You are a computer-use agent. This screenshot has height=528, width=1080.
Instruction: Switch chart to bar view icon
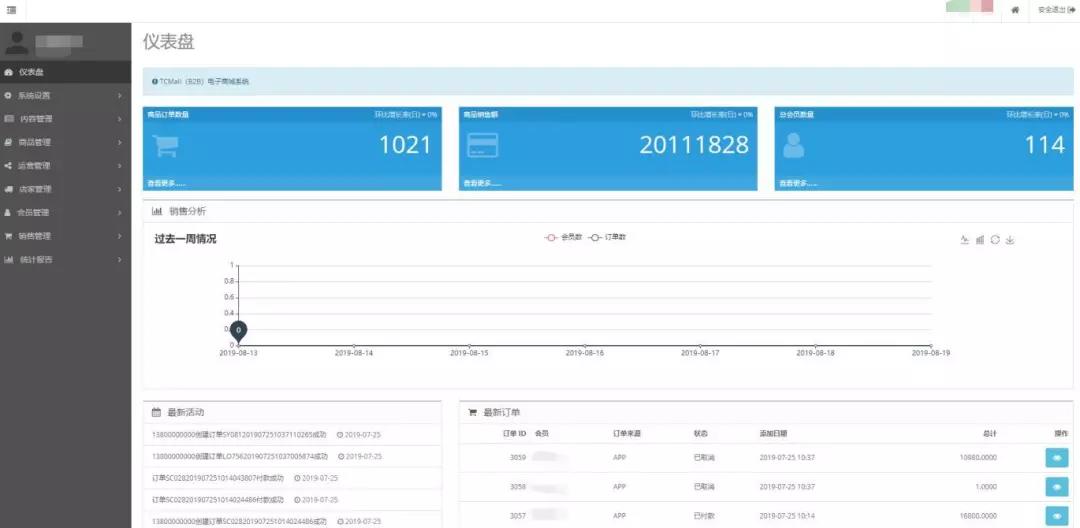(980, 240)
